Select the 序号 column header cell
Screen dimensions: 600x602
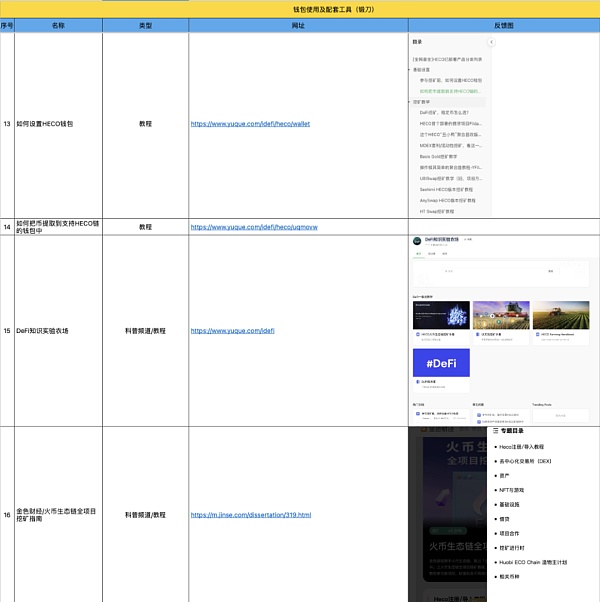coord(7,25)
